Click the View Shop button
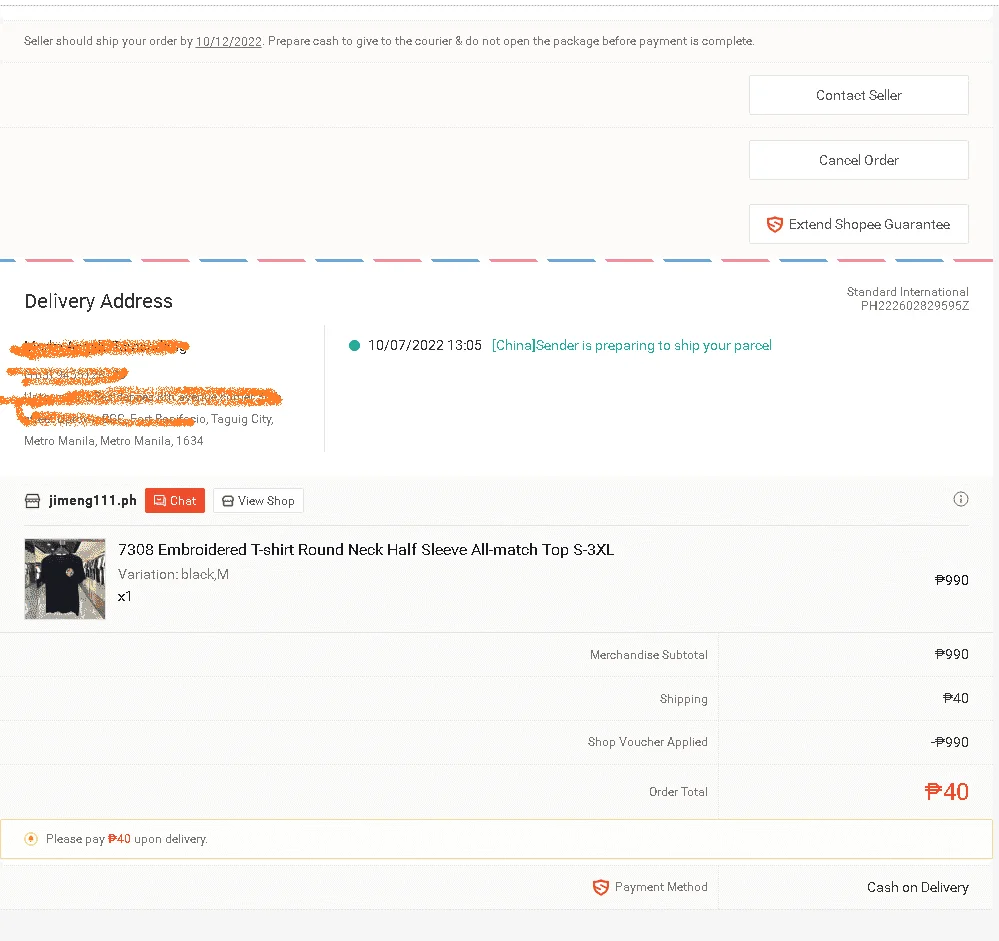This screenshot has width=999, height=941. pyautogui.click(x=258, y=501)
